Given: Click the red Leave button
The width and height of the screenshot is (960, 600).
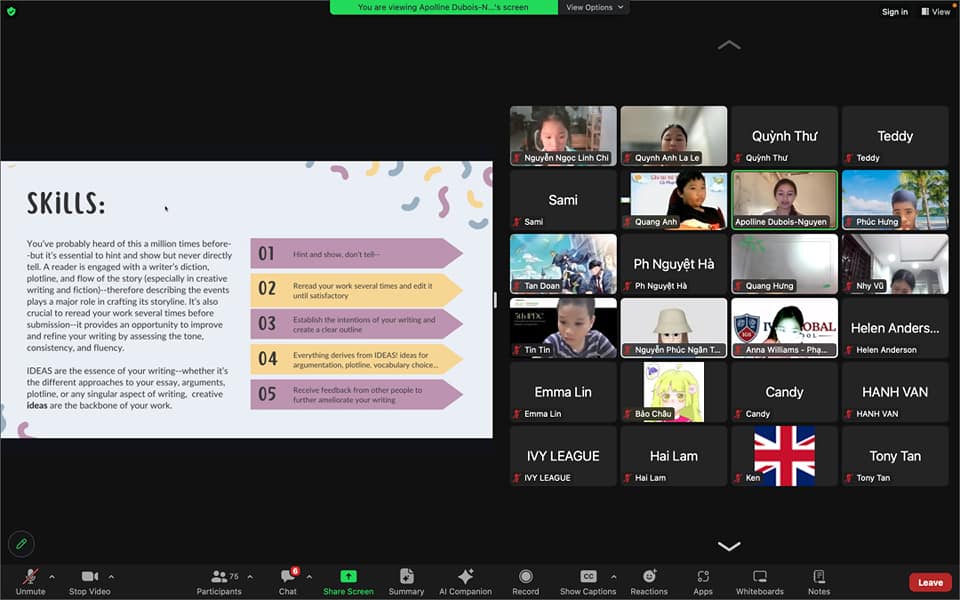Looking at the screenshot, I should click(x=930, y=582).
